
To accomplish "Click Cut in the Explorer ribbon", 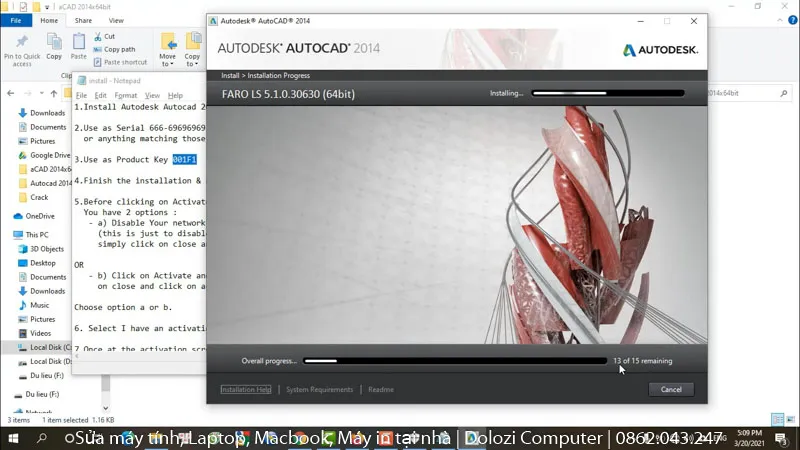I will [105, 36].
